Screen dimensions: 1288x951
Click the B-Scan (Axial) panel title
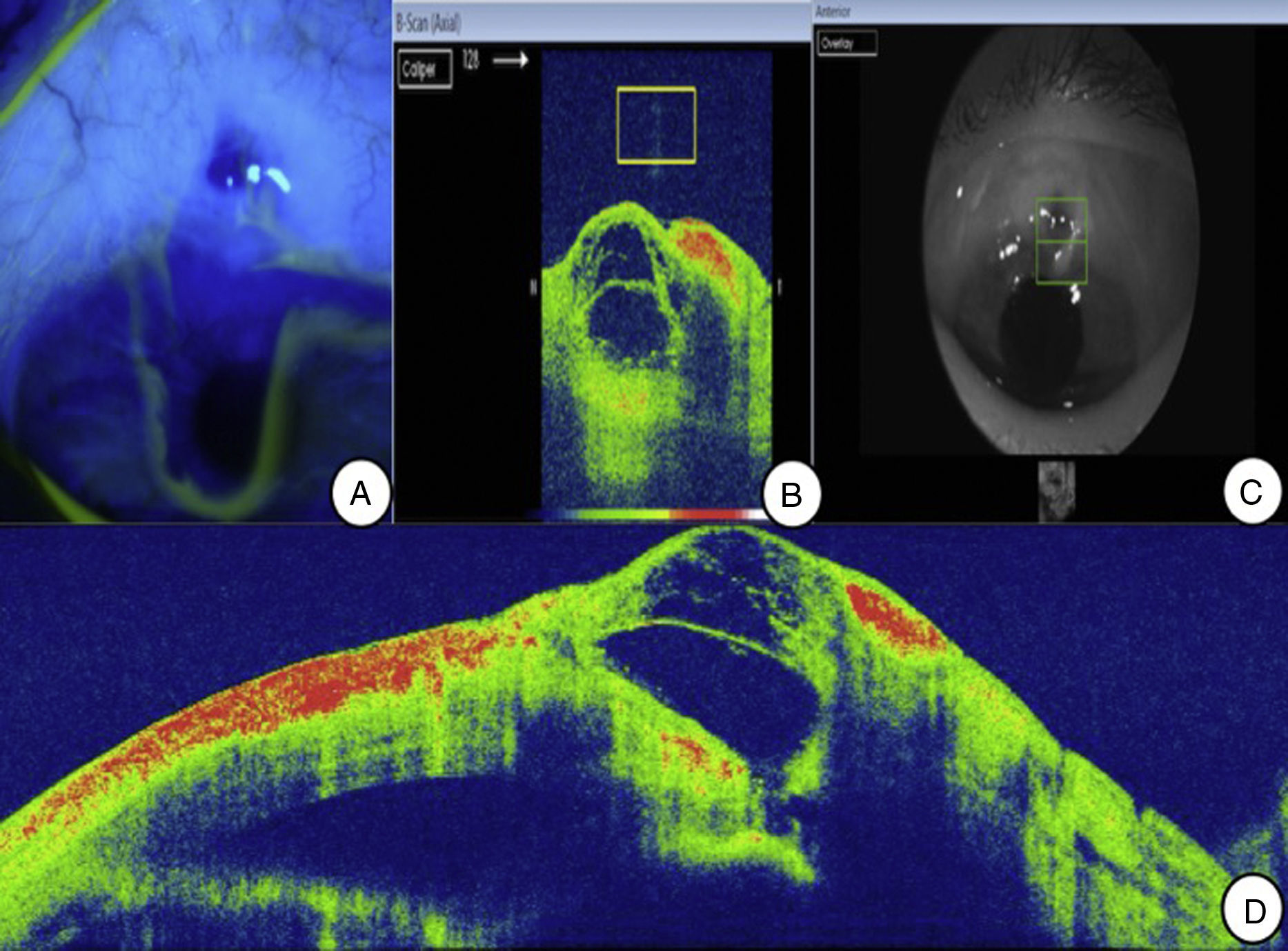tap(429, 24)
